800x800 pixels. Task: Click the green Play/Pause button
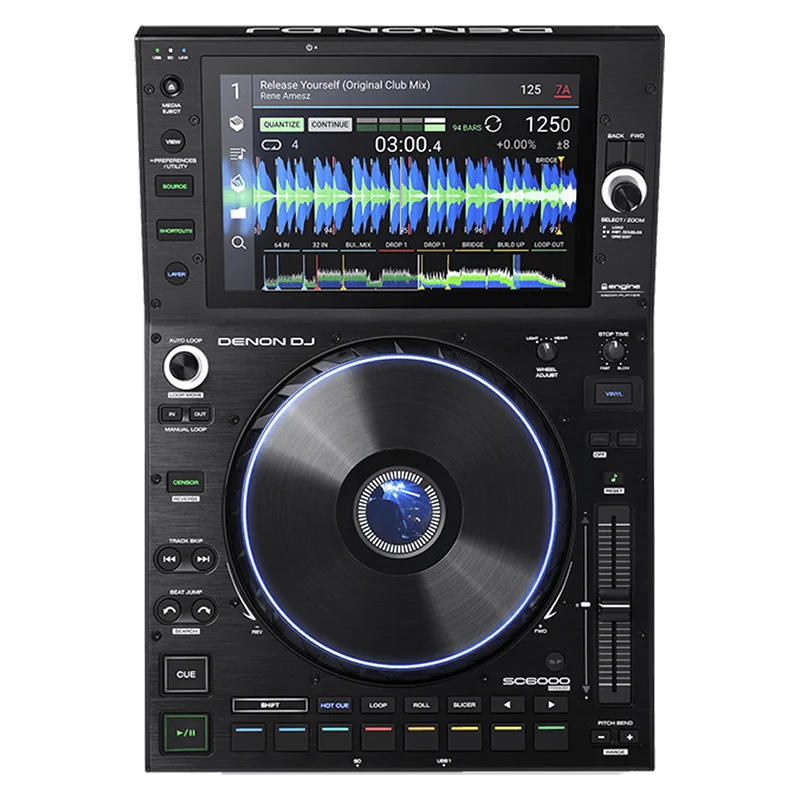(186, 733)
